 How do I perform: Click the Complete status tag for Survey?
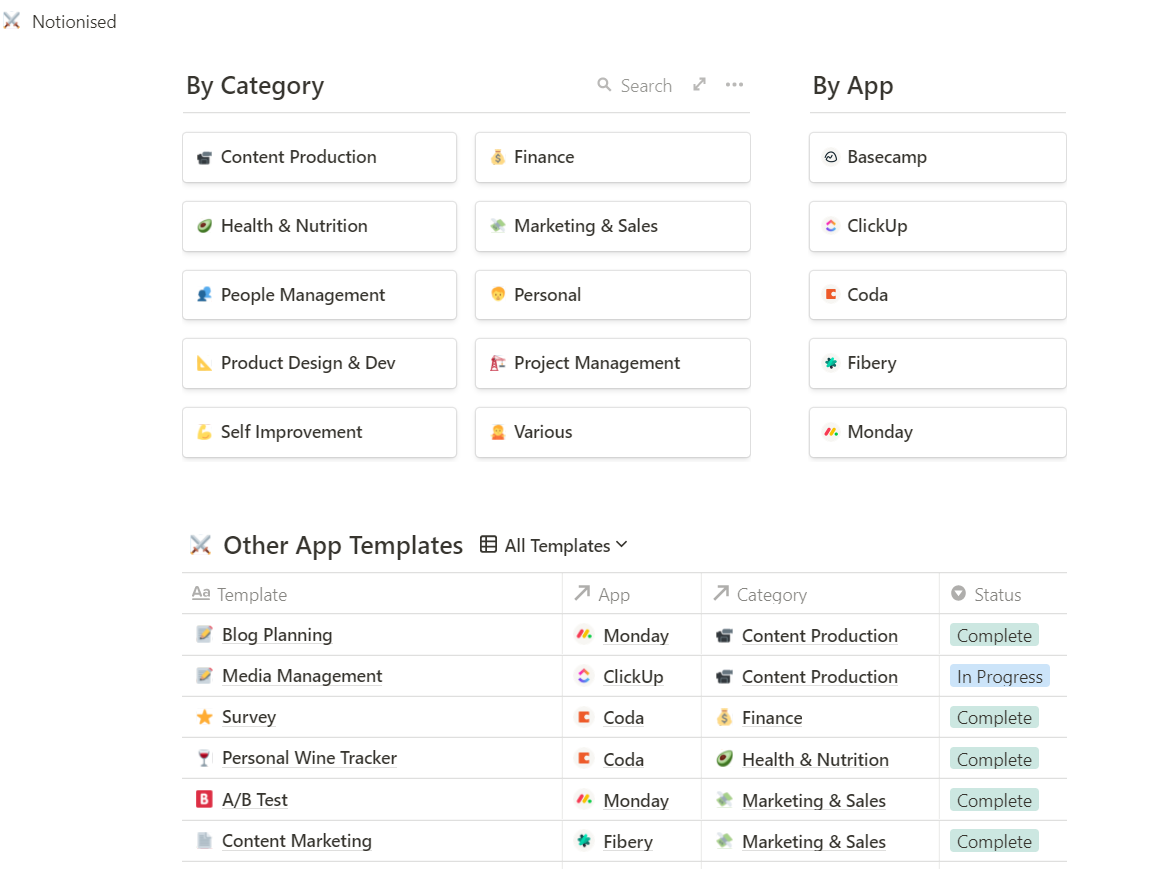[994, 717]
